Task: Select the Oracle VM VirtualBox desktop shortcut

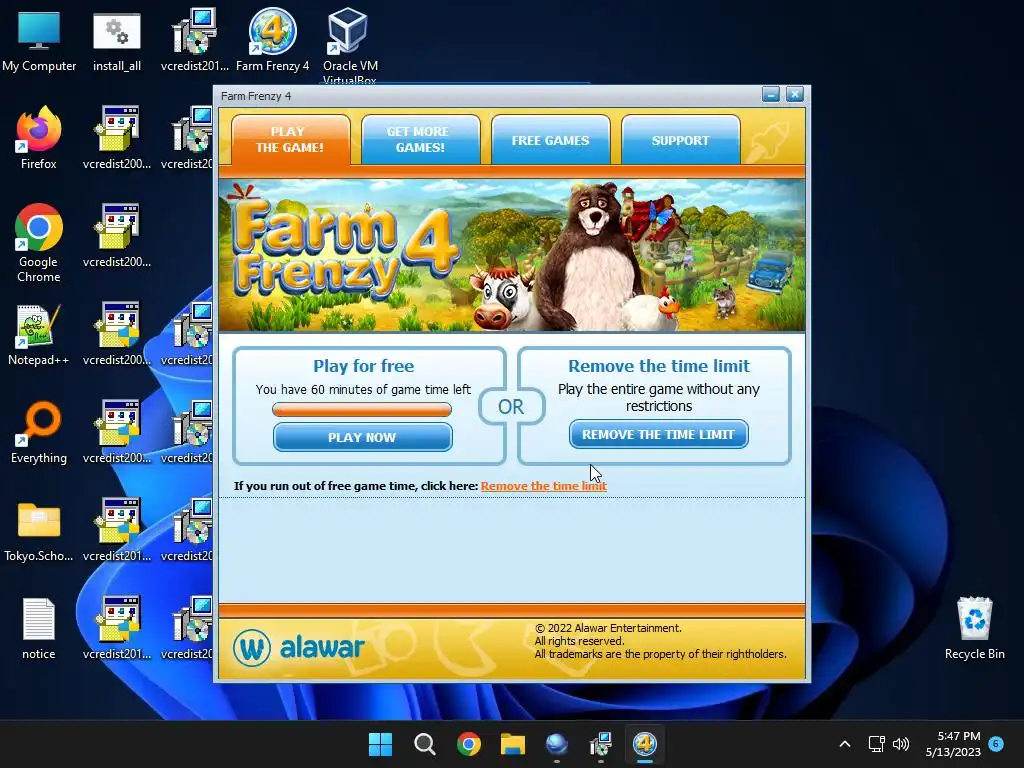Action: click(x=349, y=46)
